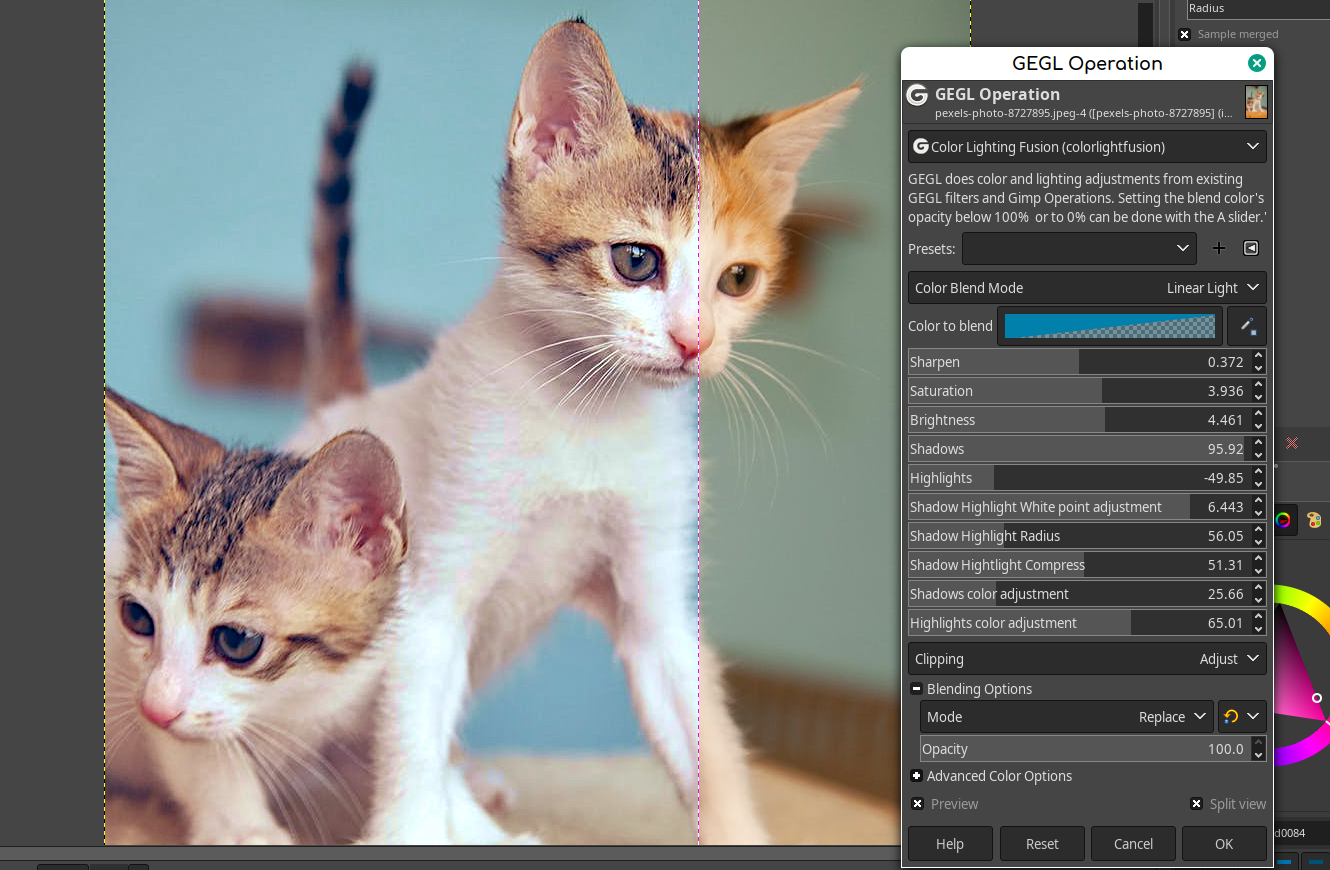Click the Shadows color adjustment slider
Screen dimensions: 1330x870
(x=1079, y=594)
